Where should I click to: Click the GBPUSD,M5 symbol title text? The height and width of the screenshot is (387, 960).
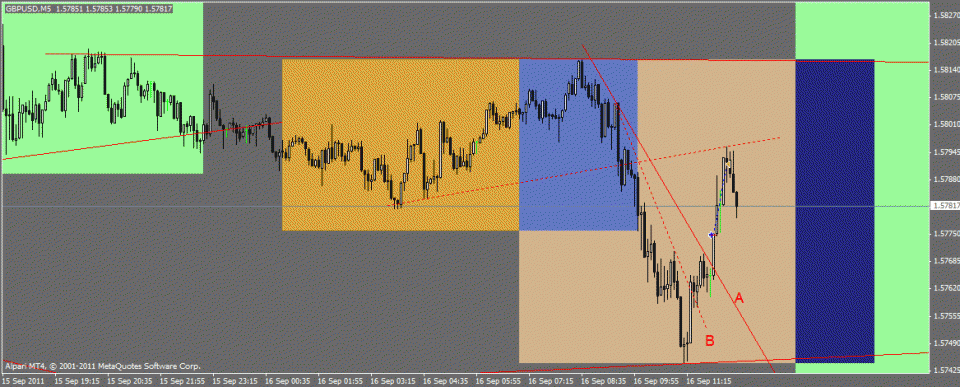tap(26, 9)
